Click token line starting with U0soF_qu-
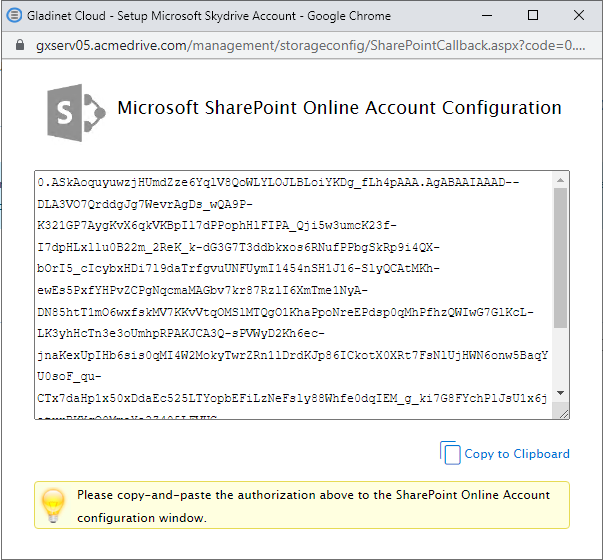603x560 pixels. coord(69,376)
